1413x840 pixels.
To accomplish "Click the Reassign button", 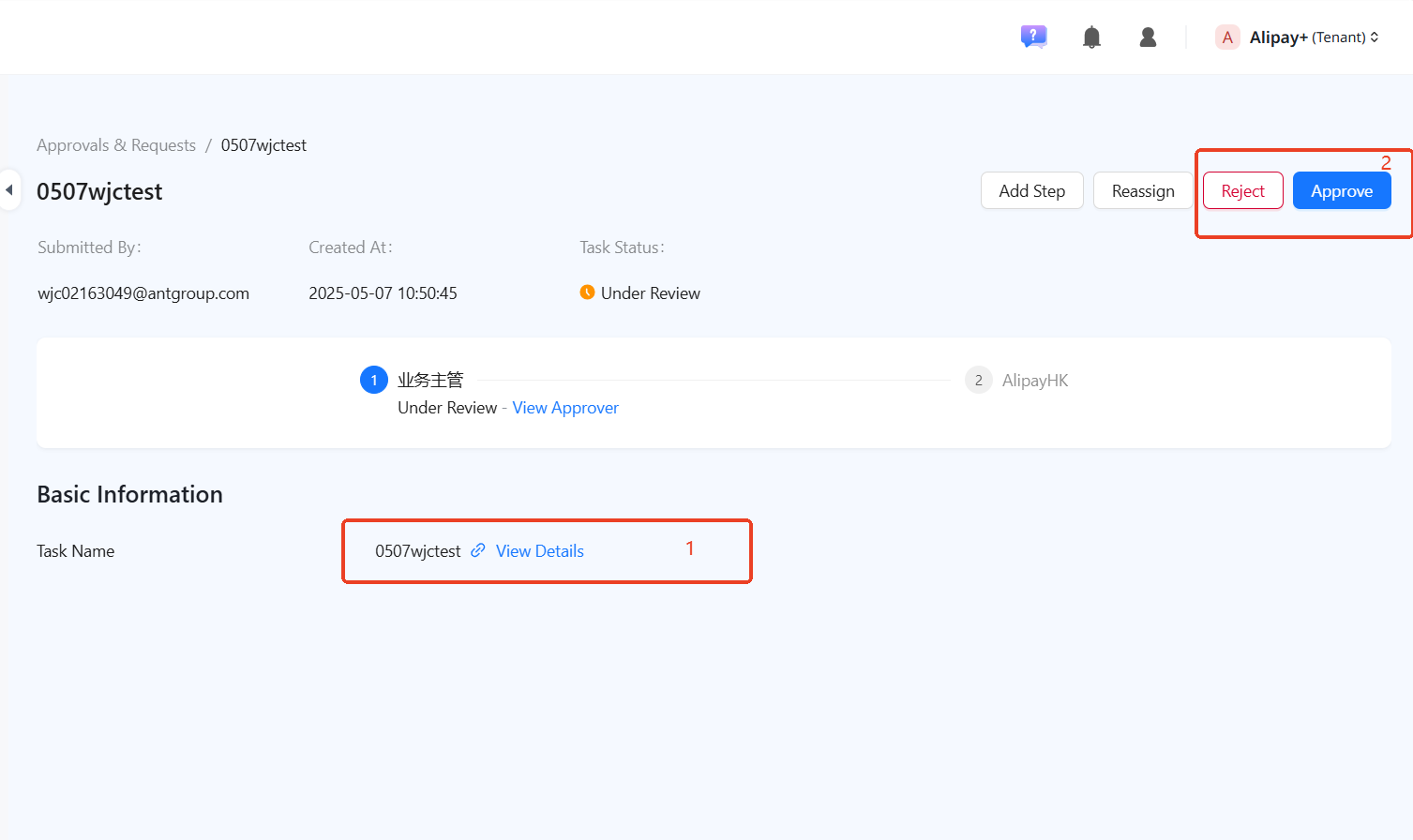I will 1142,191.
